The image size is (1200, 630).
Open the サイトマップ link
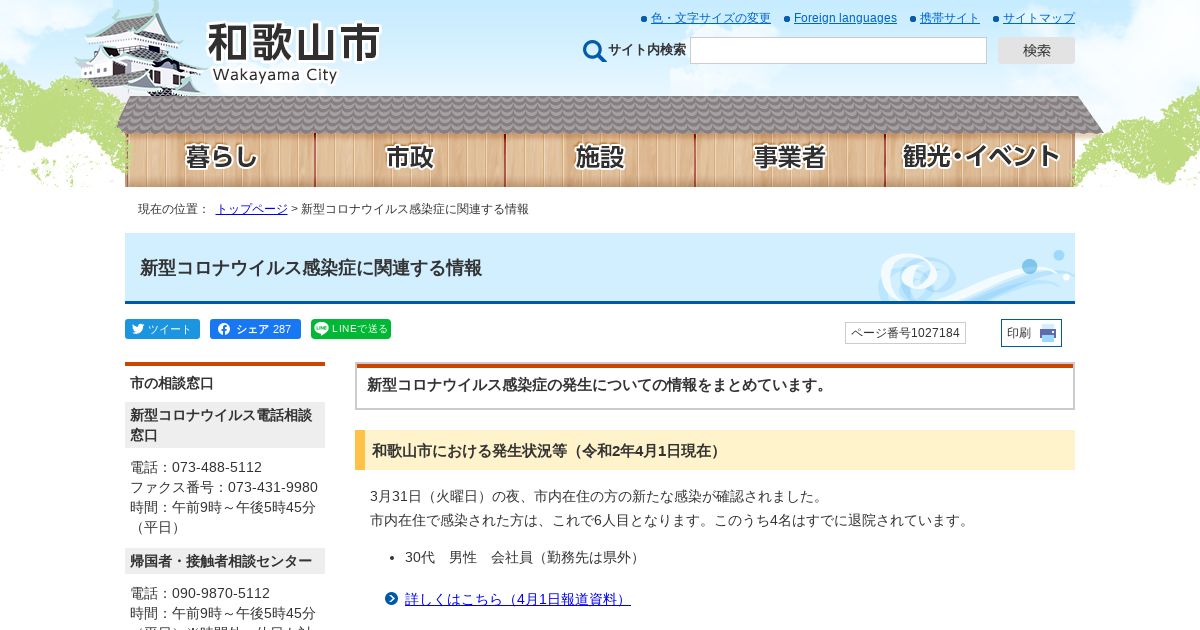(1039, 18)
